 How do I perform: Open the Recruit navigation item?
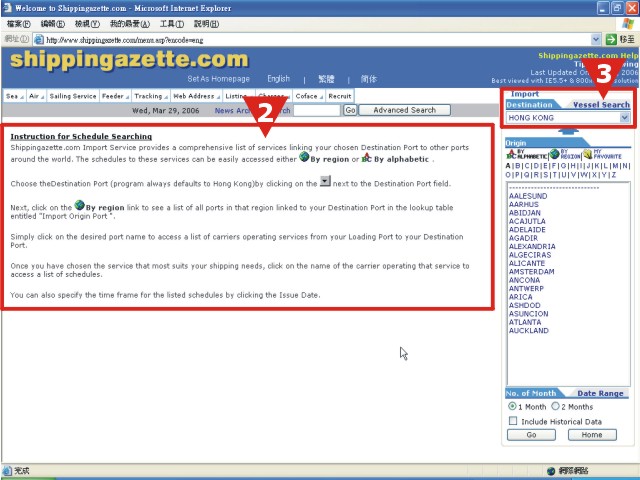tap(340, 96)
